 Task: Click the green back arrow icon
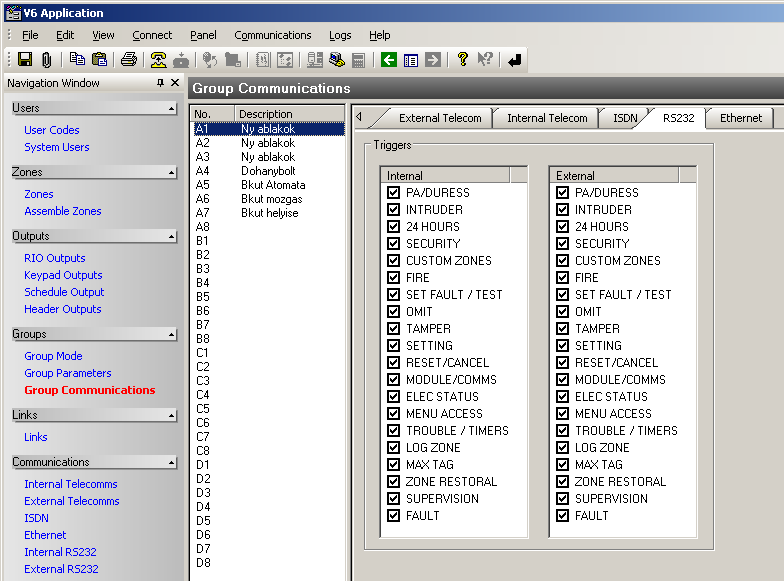(389, 60)
